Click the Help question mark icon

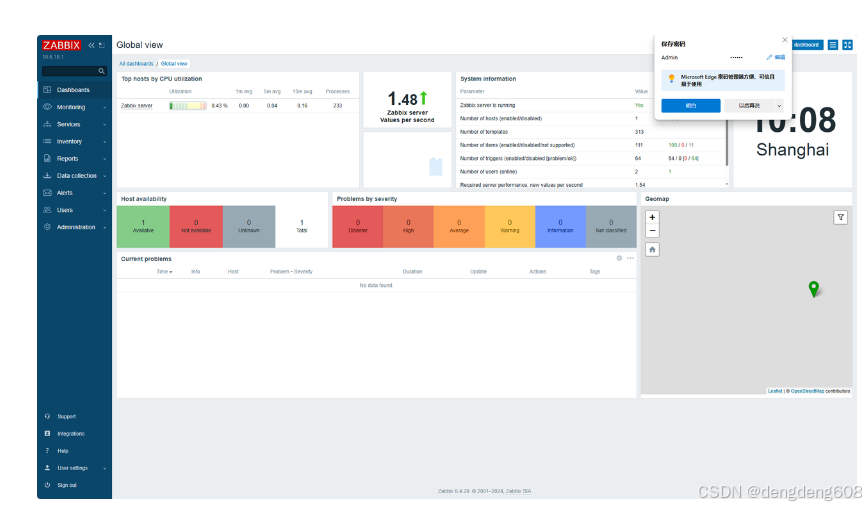coord(47,451)
